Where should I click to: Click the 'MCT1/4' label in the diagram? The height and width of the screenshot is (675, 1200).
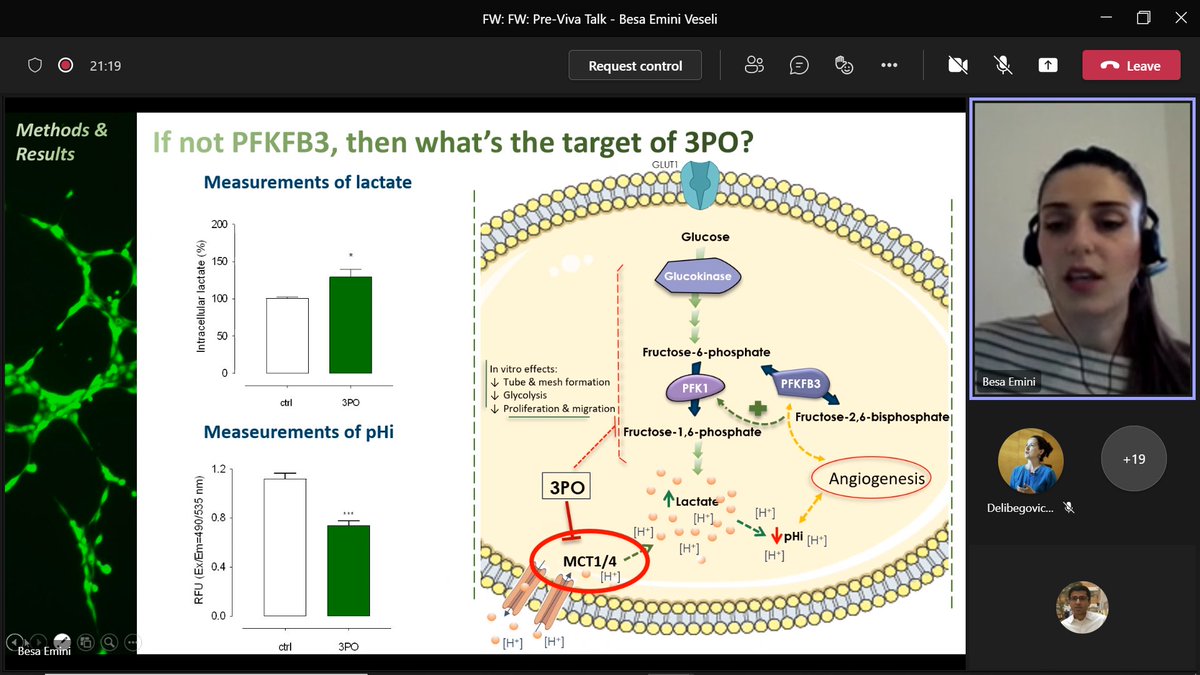pos(591,560)
